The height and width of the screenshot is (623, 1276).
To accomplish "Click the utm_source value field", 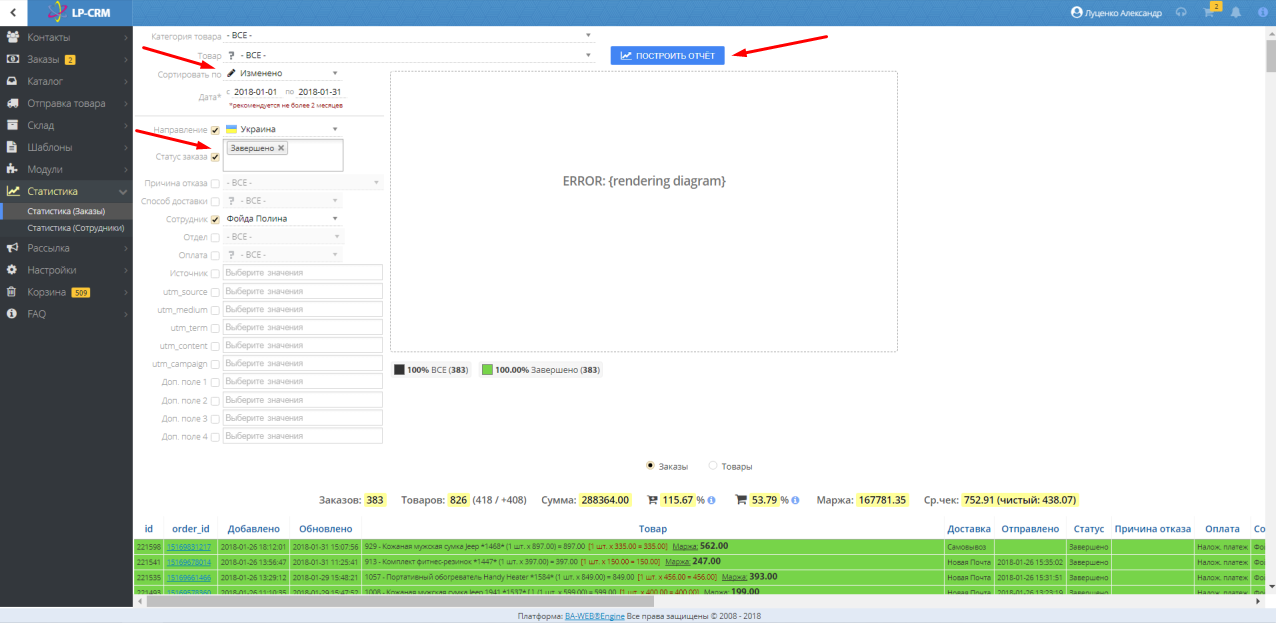I will (x=303, y=291).
